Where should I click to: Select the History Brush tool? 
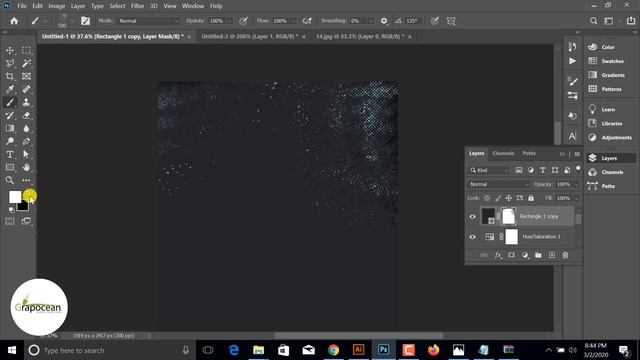(x=10, y=116)
